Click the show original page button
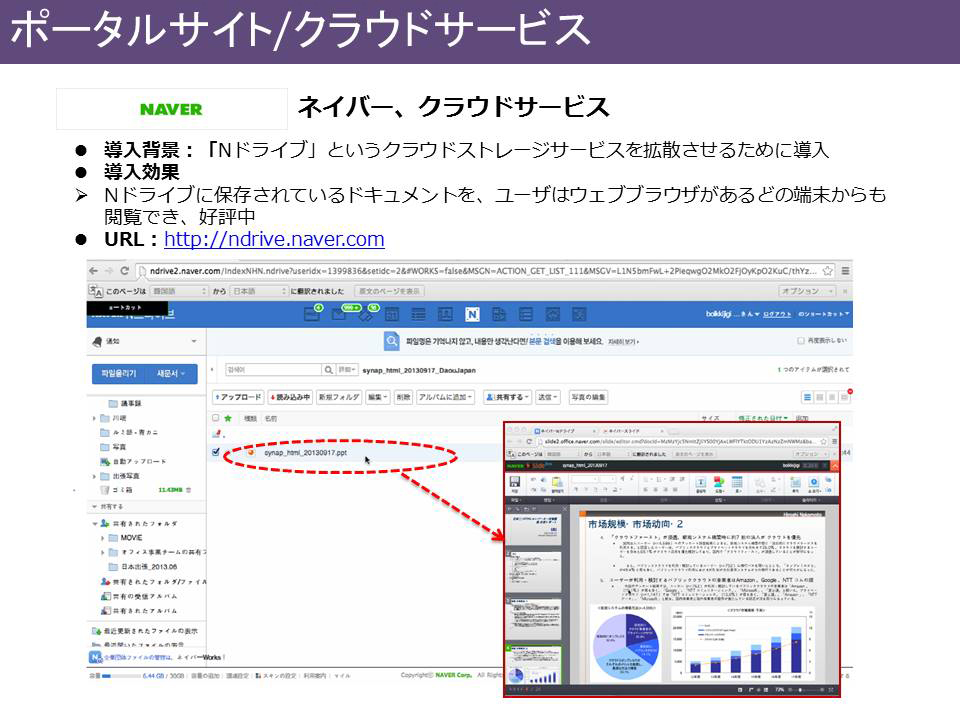This screenshot has height=720, width=960. 389,291
